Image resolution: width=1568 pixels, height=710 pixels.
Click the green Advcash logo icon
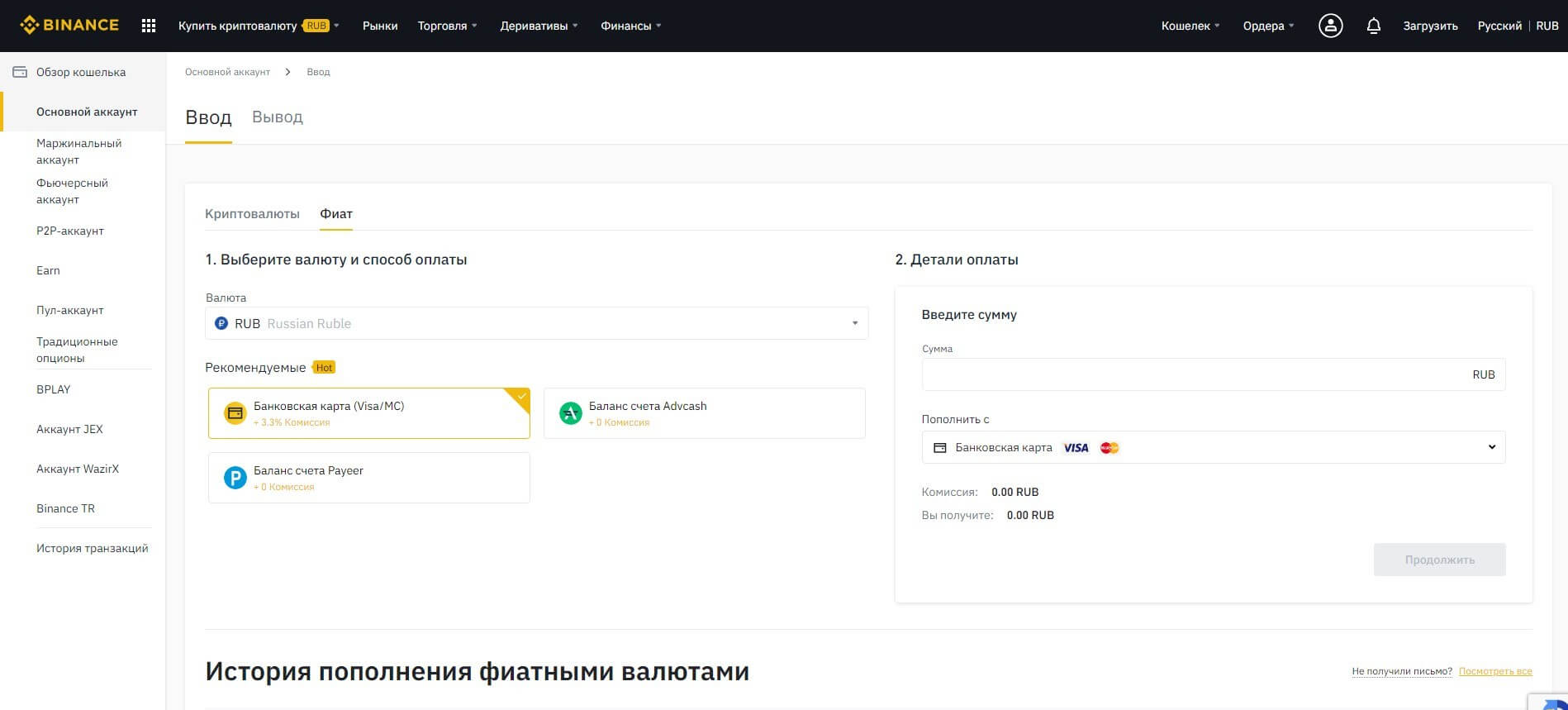(571, 413)
